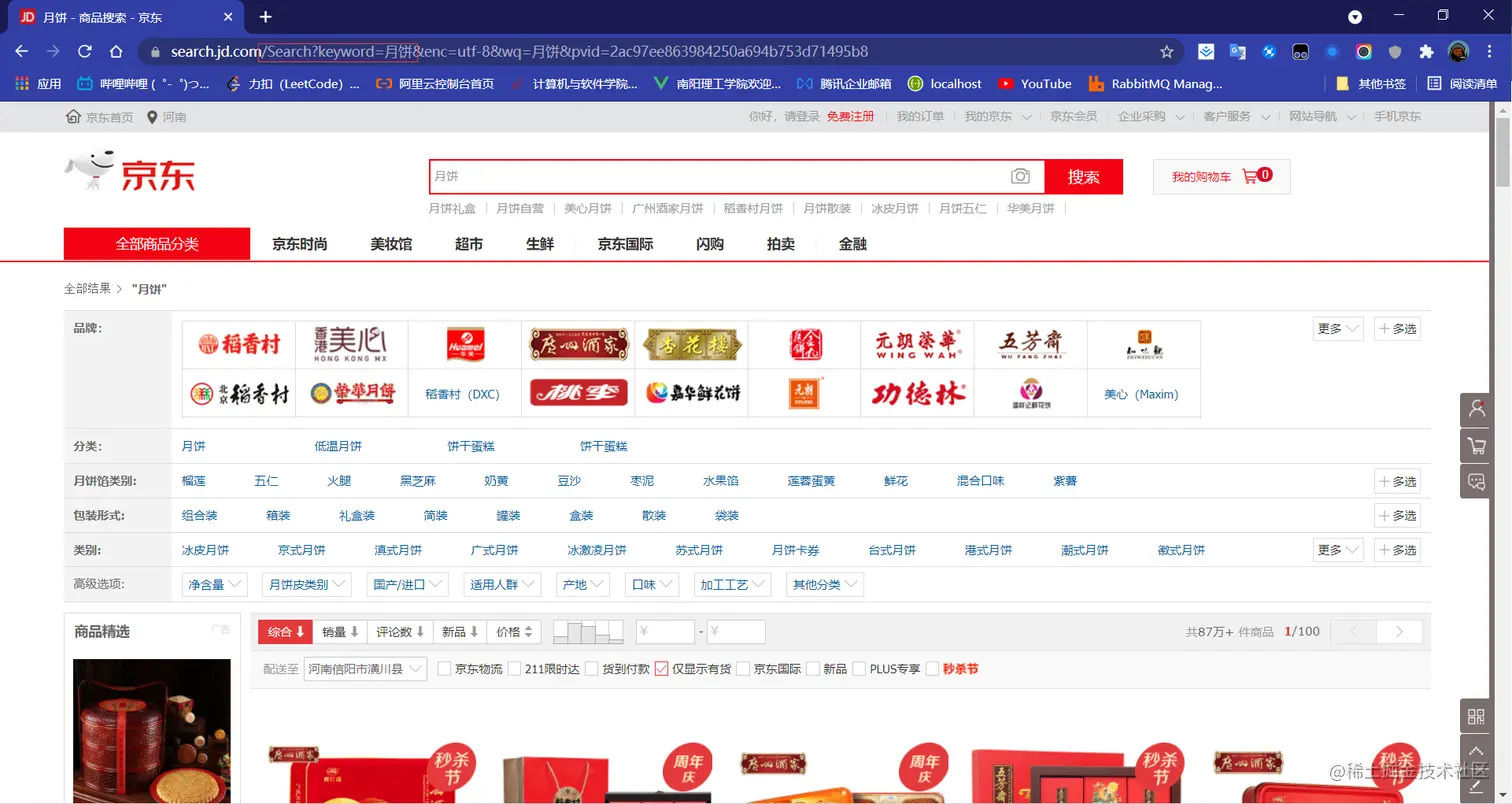Go to 生鲜 in the nav bar
This screenshot has width=1512, height=804.
(540, 244)
